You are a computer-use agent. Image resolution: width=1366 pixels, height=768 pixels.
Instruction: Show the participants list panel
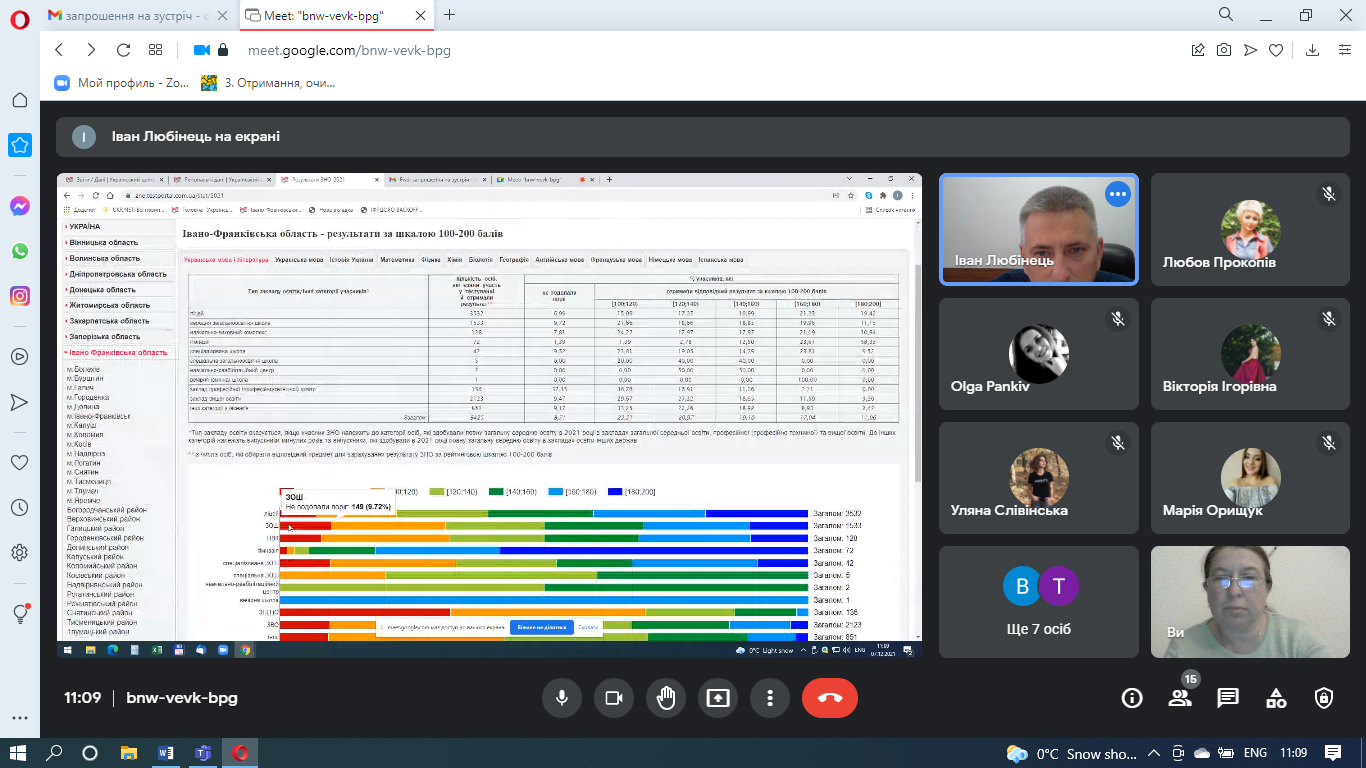(x=1180, y=698)
